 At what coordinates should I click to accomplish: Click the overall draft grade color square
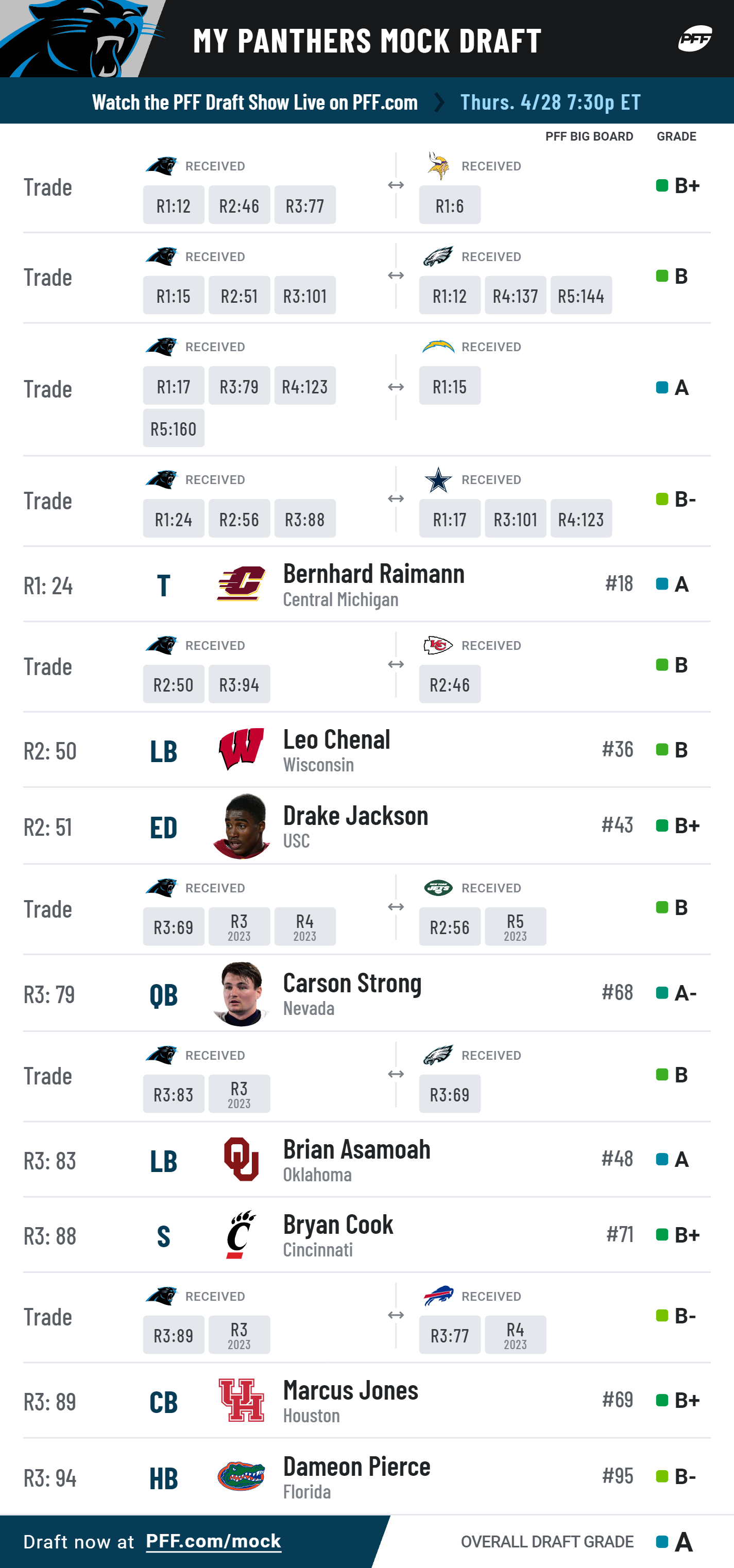pyautogui.click(x=662, y=1542)
